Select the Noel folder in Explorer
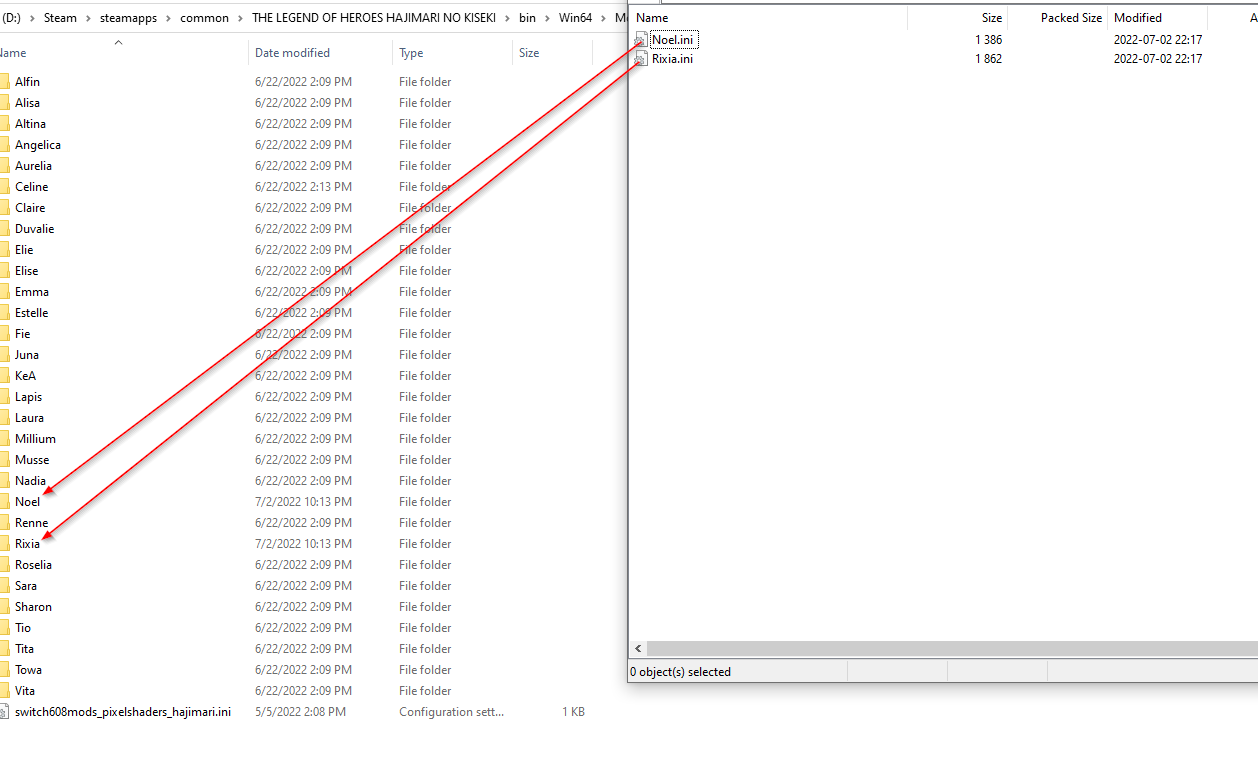 28,502
